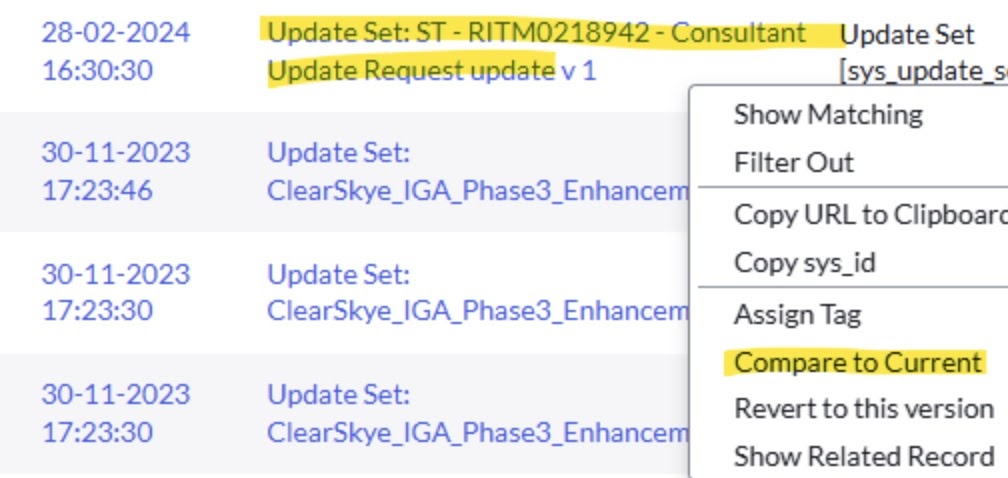Open Show Related Record option
The height and width of the screenshot is (478, 1008).
click(864, 457)
